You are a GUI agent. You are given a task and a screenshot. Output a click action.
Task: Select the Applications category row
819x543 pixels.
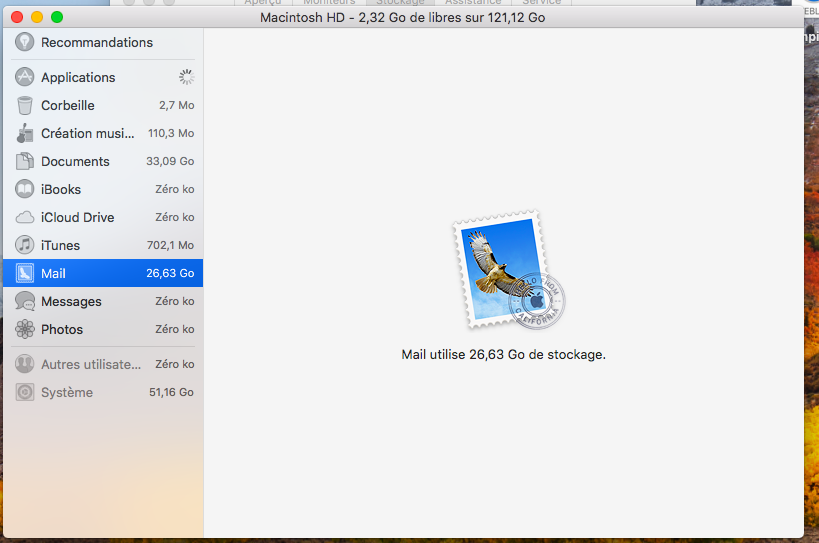(103, 77)
